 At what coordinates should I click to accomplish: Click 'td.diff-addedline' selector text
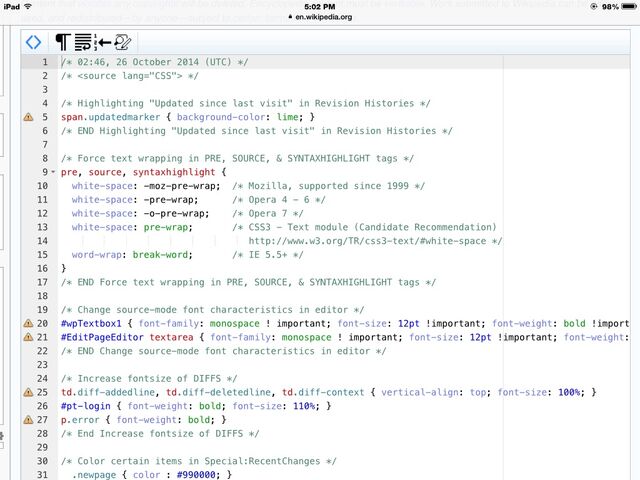pyautogui.click(x=108, y=393)
